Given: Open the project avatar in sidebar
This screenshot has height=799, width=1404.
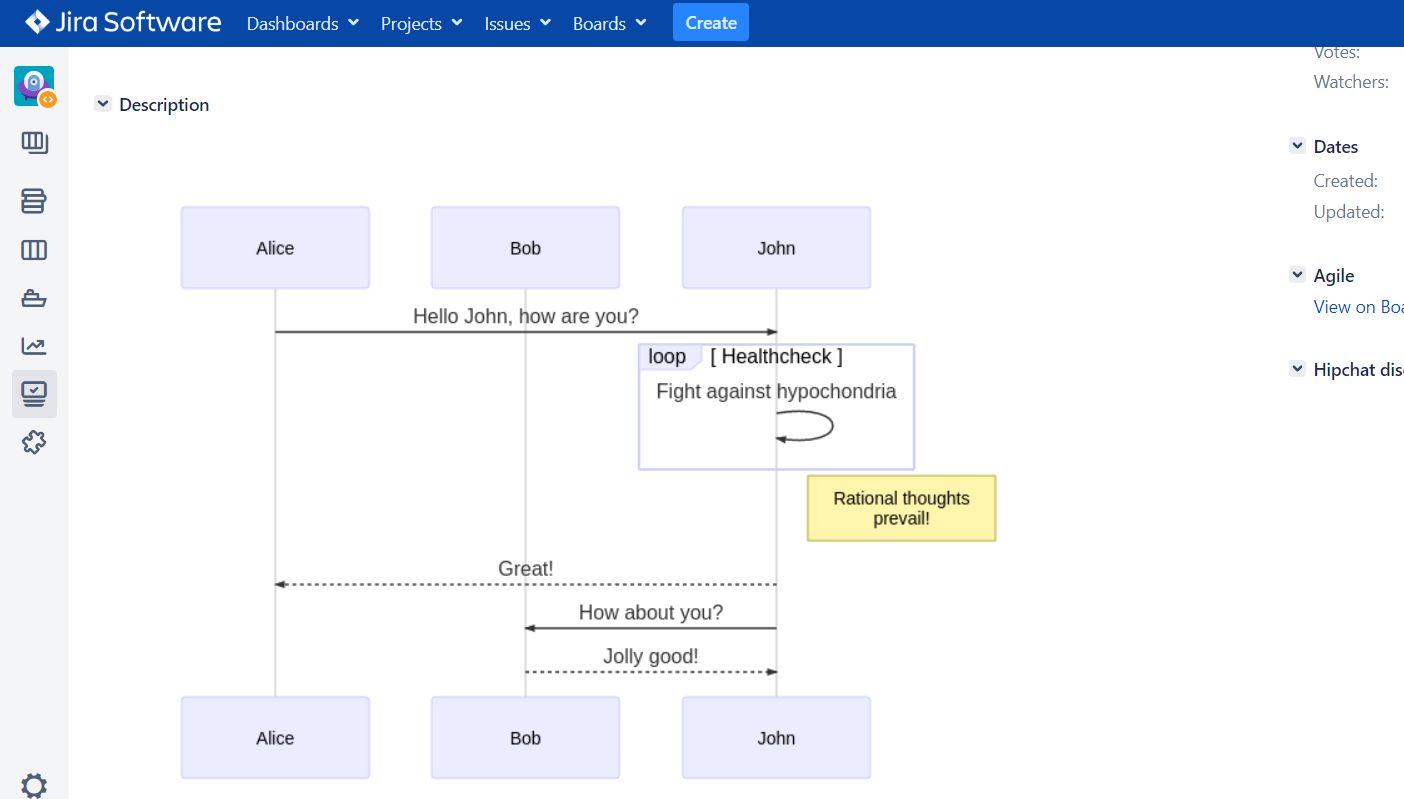Looking at the screenshot, I should coord(34,87).
